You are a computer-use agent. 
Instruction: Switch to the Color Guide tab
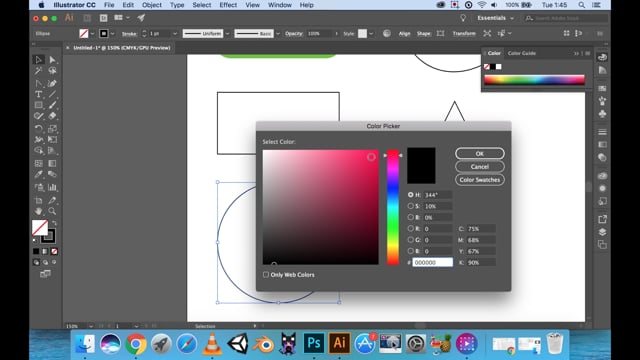coord(522,53)
